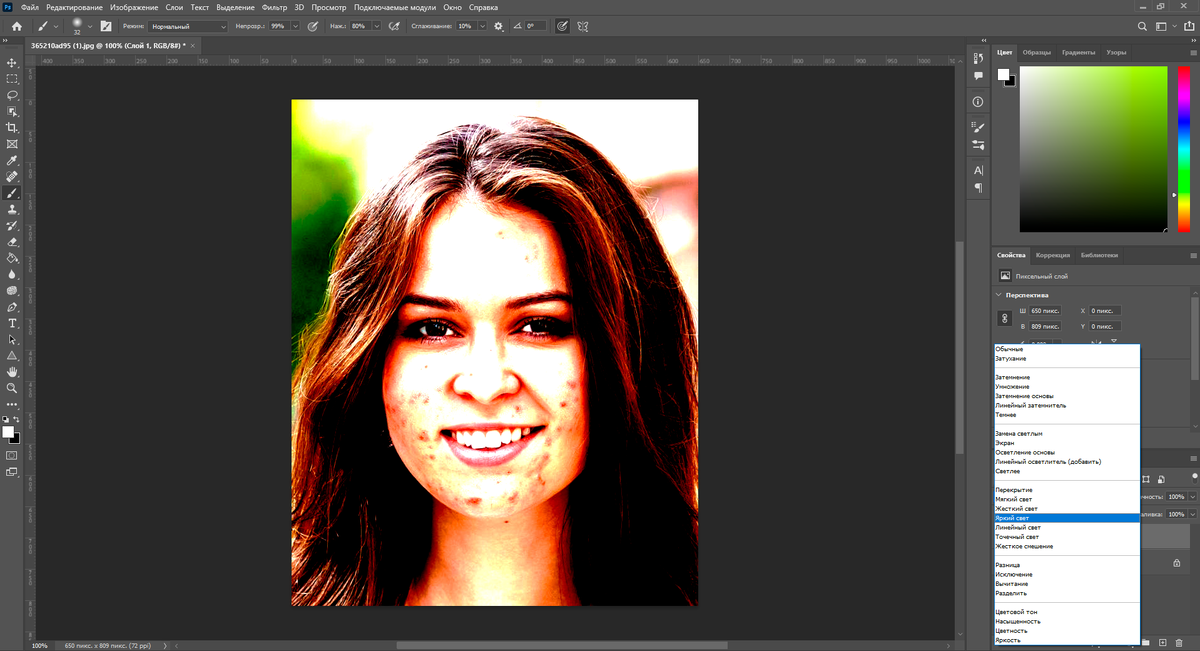
Task: Select the Frame tool
Action: [x=13, y=144]
